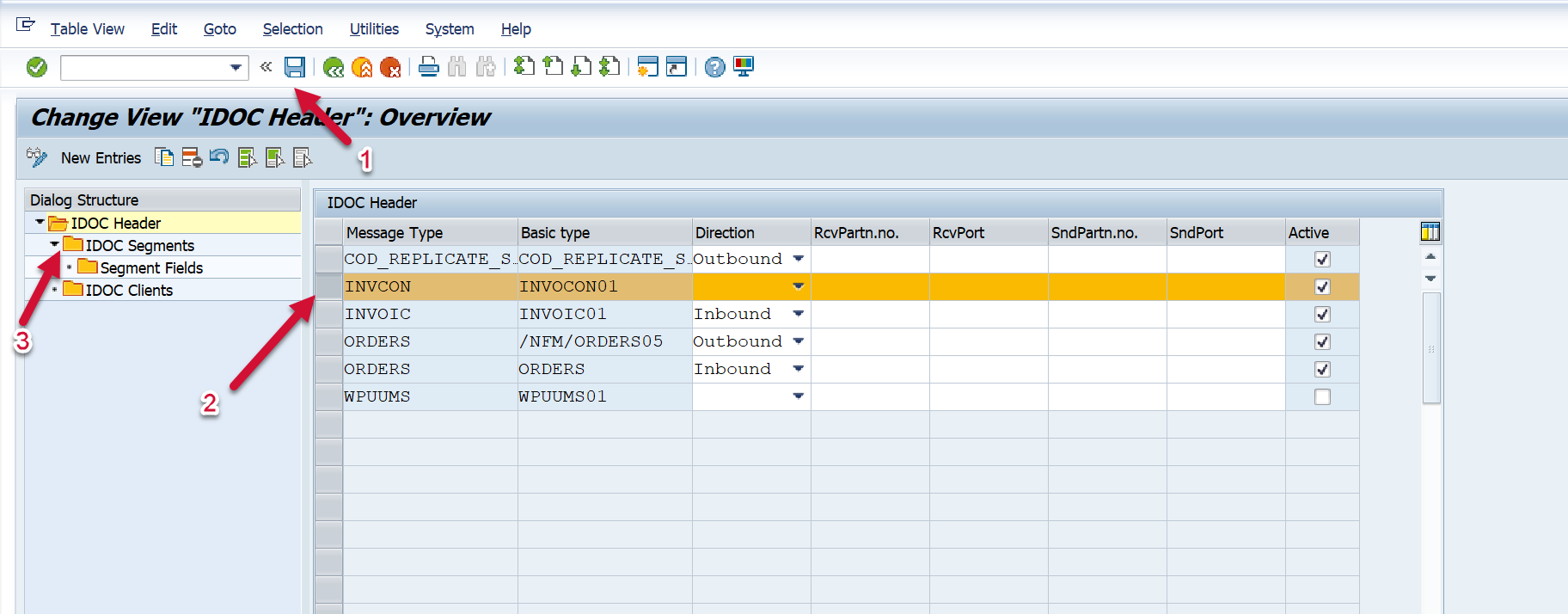Collapse the IDOC Segments tree node
The width and height of the screenshot is (1568, 614).
pyautogui.click(x=55, y=245)
